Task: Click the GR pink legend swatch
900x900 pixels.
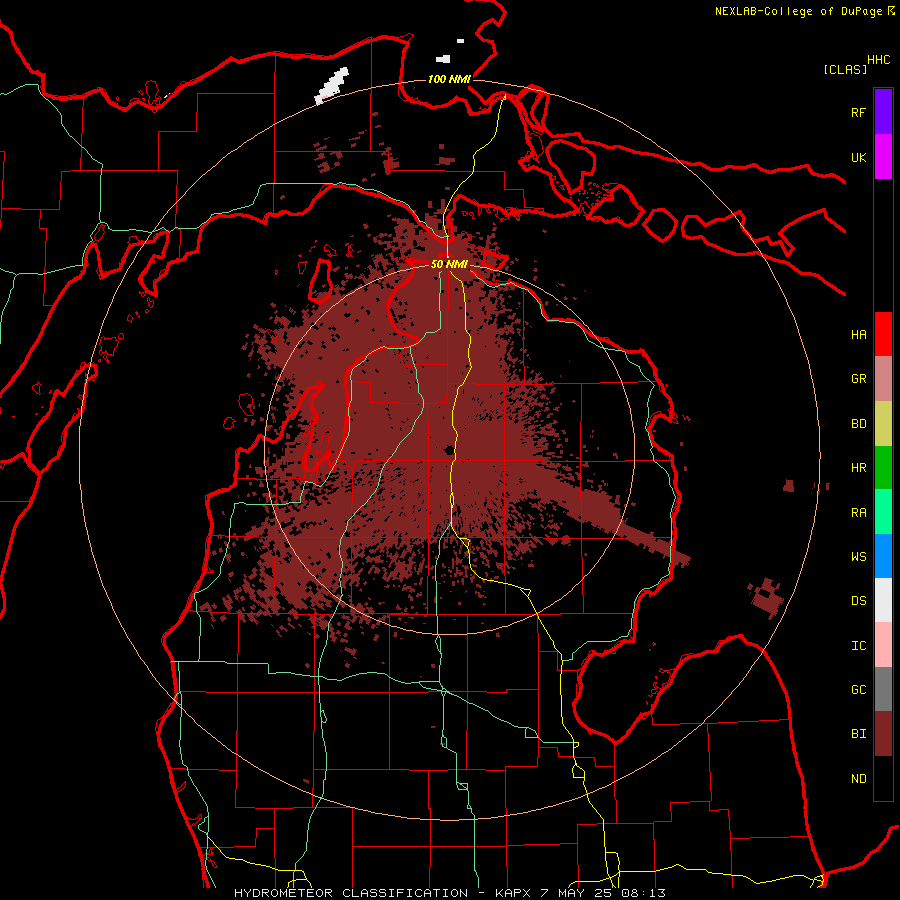Action: pyautogui.click(x=883, y=379)
